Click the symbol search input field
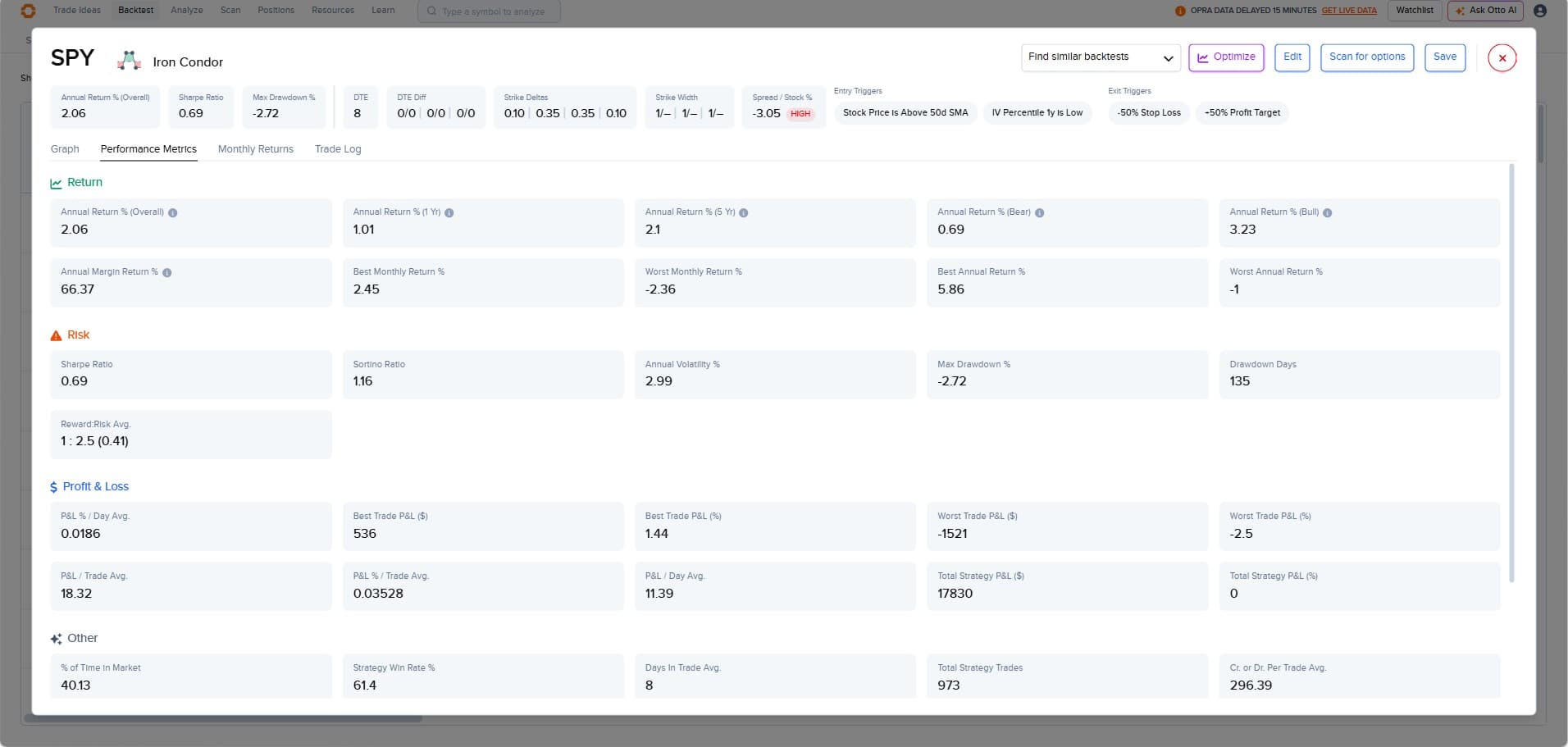This screenshot has width=1568, height=747. pyautogui.click(x=492, y=11)
